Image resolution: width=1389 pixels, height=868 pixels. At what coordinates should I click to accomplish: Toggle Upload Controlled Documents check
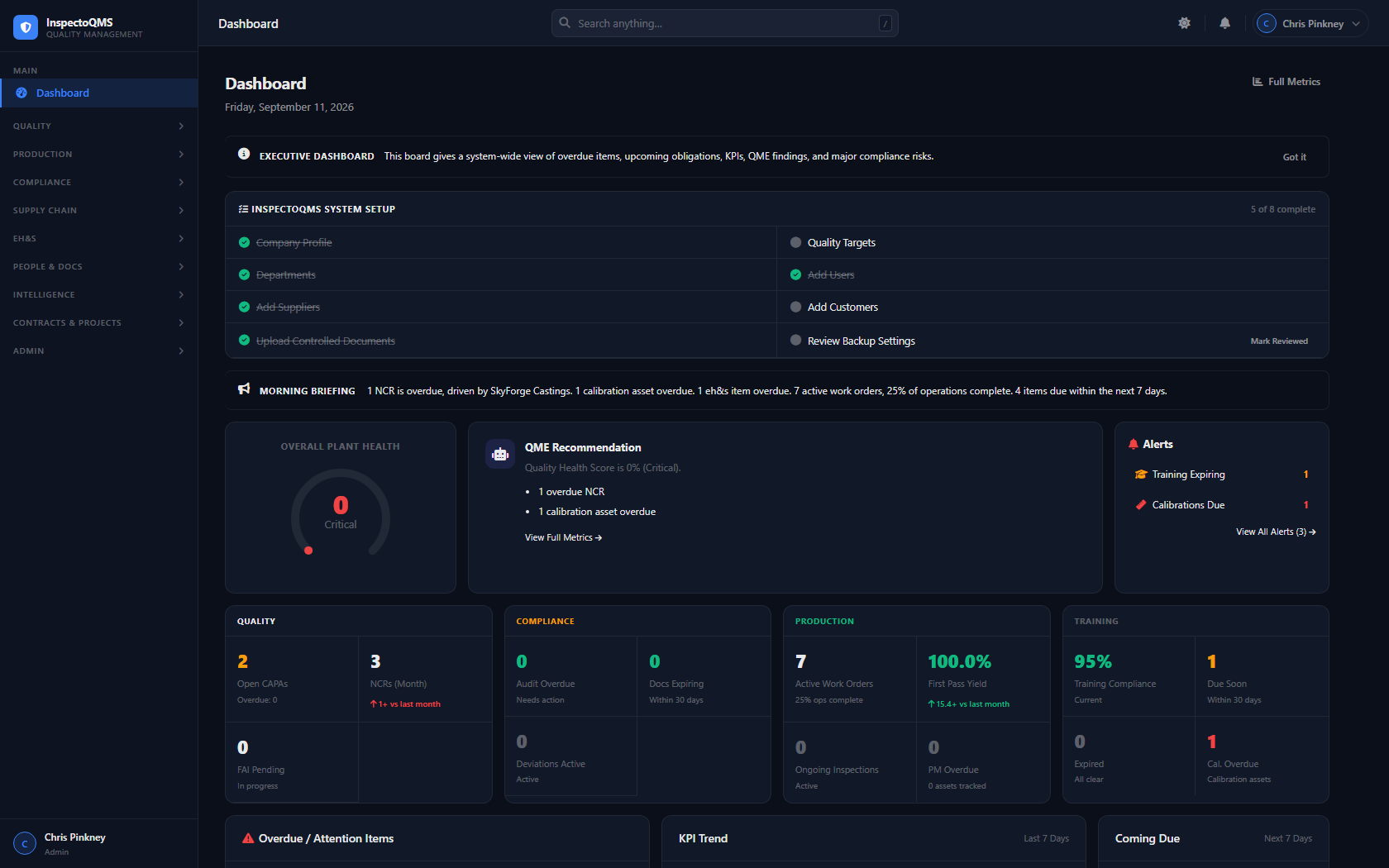point(244,340)
